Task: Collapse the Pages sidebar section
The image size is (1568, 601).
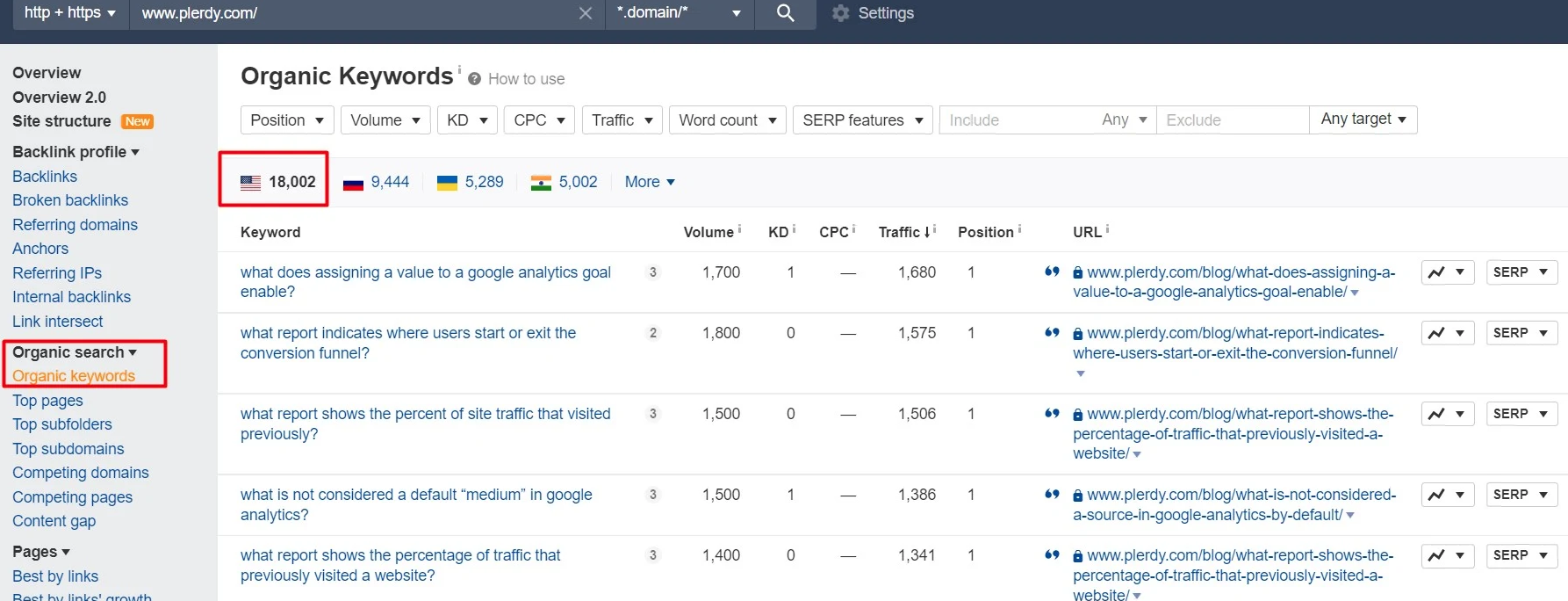Action: [x=41, y=552]
